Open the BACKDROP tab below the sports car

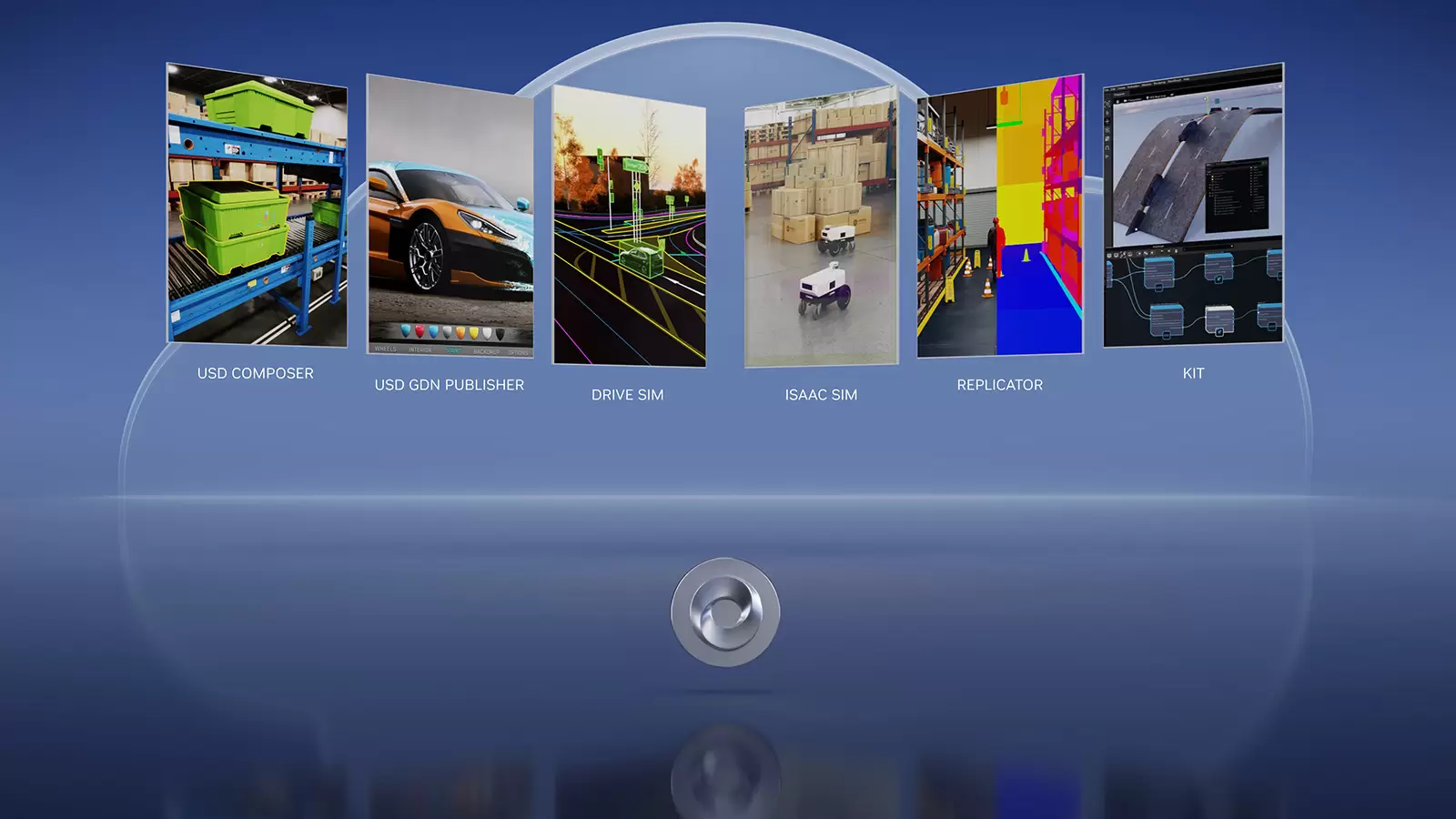pos(487,350)
